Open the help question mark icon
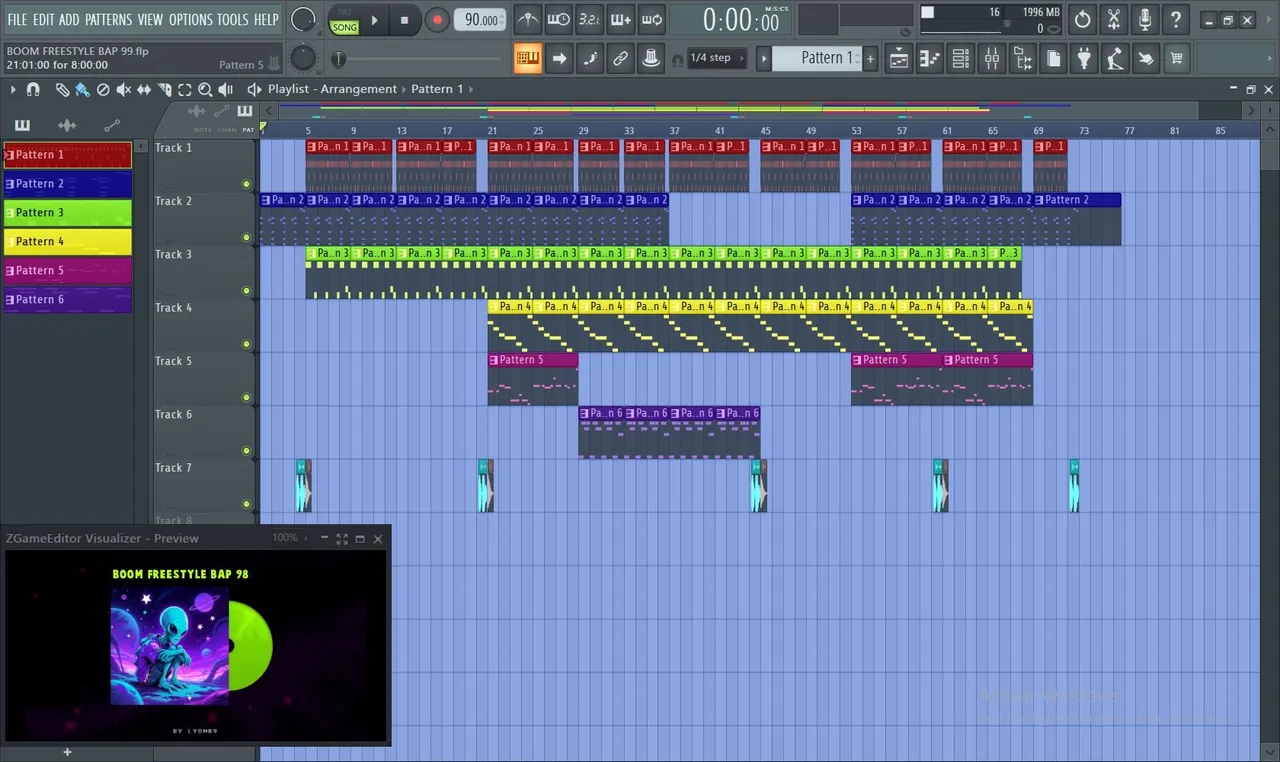Viewport: 1280px width, 762px height. 1176,19
